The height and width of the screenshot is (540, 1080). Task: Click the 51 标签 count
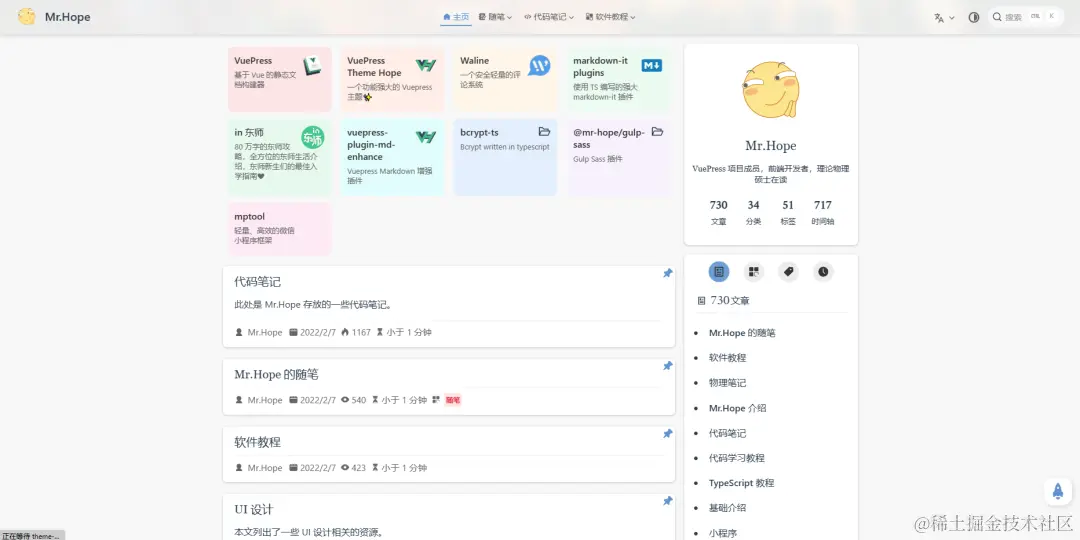[788, 212]
